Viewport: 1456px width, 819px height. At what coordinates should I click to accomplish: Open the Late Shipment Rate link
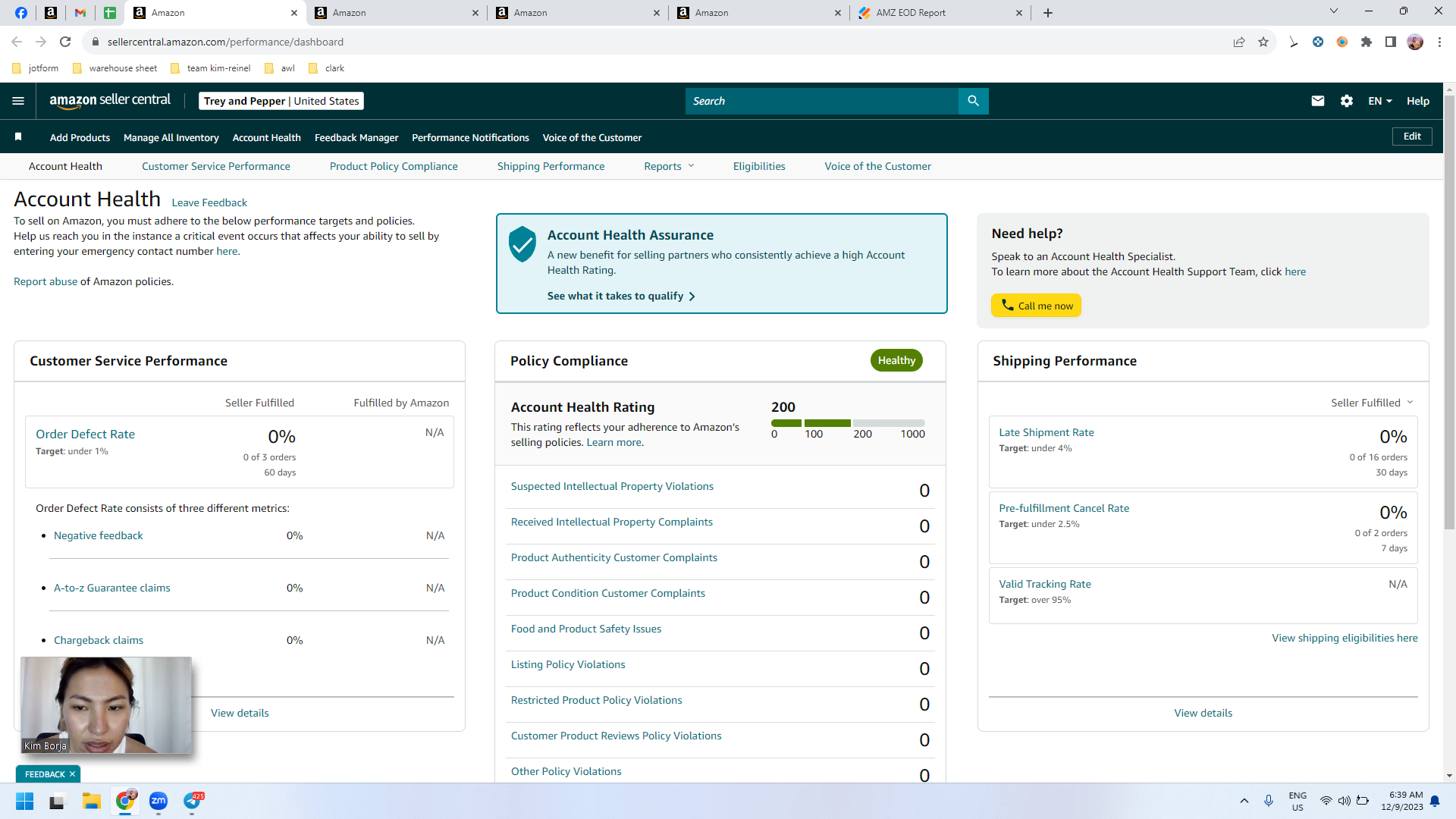pos(1046,432)
